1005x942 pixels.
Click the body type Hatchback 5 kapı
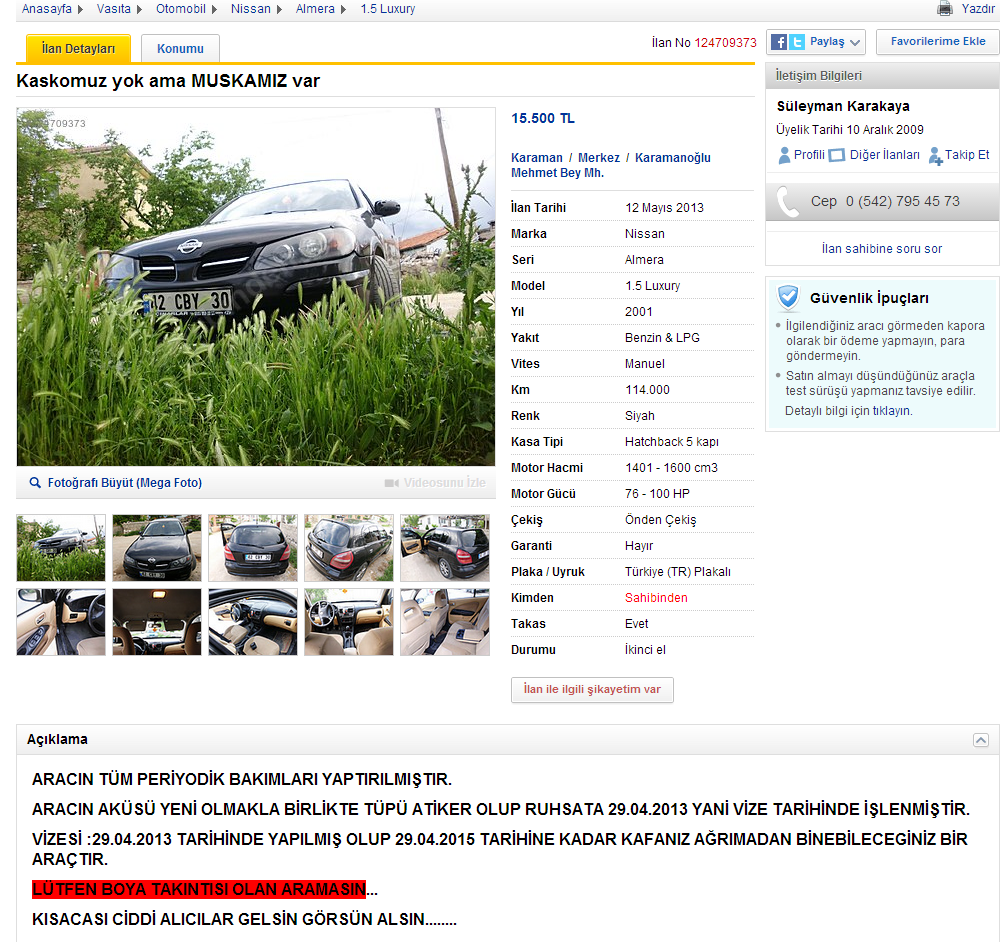(672, 442)
